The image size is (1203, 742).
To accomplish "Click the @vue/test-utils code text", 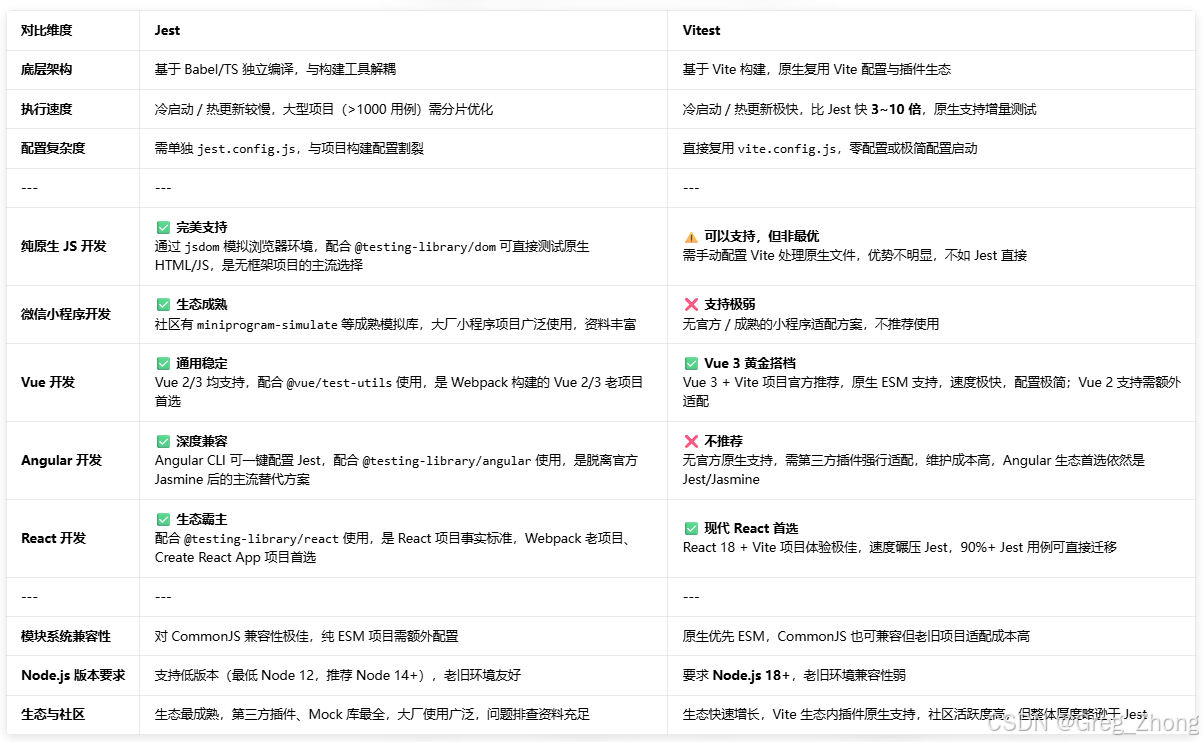I will [x=339, y=383].
